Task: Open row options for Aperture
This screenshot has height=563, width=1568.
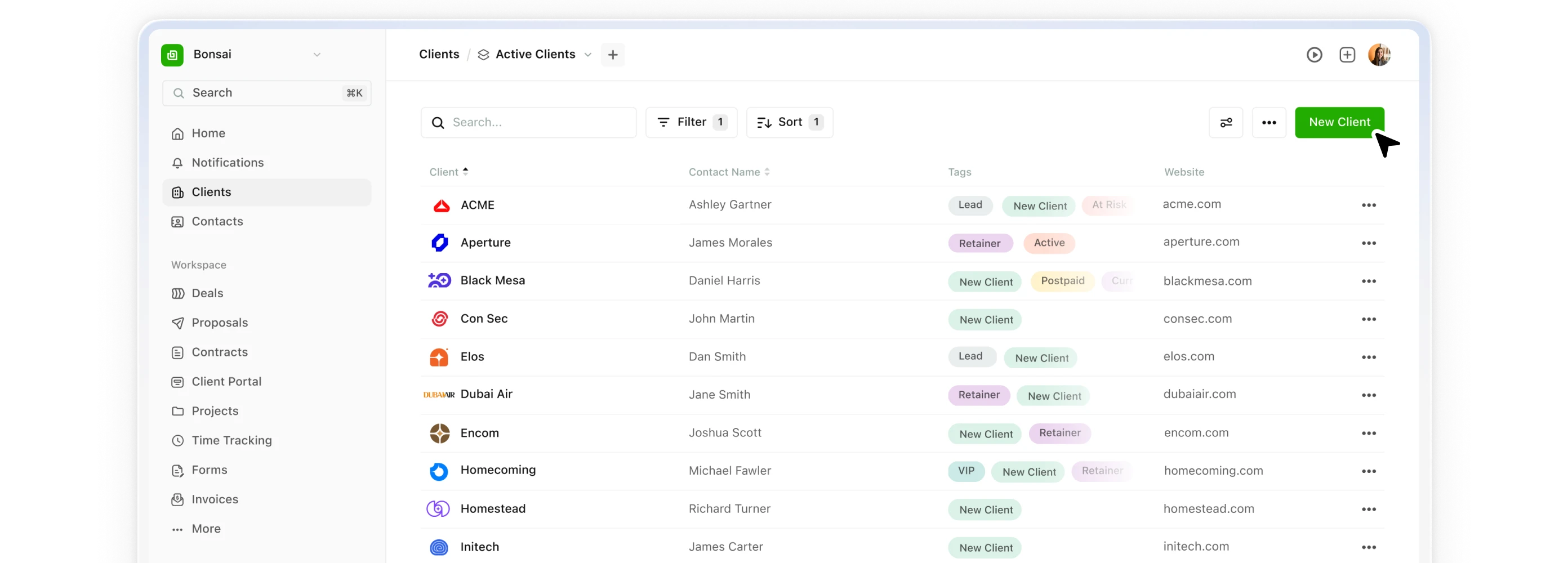Action: click(x=1369, y=243)
